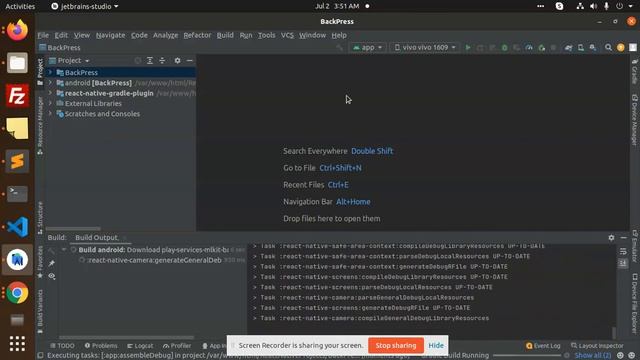The image size is (640, 360).
Task: Toggle the Favorites sidebar tab
Action: 40,262
